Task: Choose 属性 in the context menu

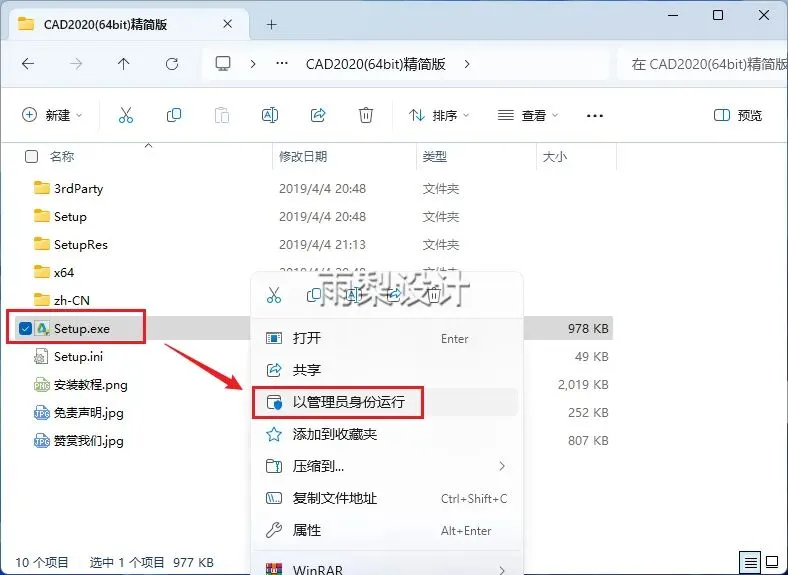Action: tap(386, 530)
